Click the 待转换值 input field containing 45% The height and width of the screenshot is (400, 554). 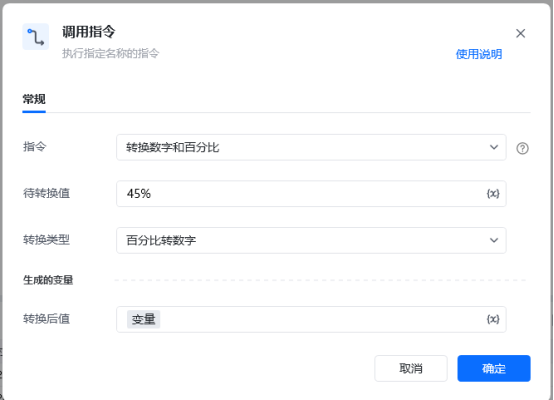coord(311,194)
